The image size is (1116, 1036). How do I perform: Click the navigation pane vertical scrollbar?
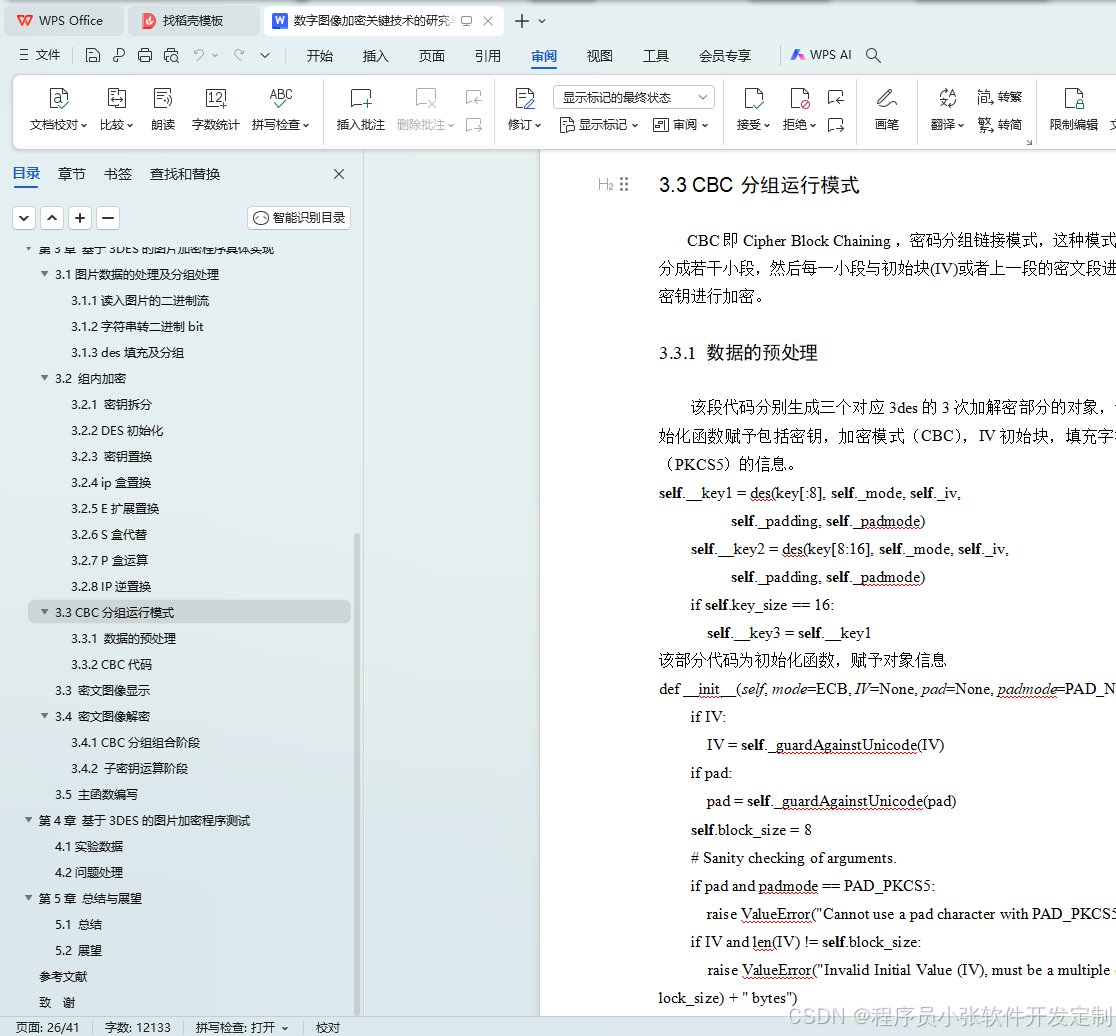pos(357,774)
